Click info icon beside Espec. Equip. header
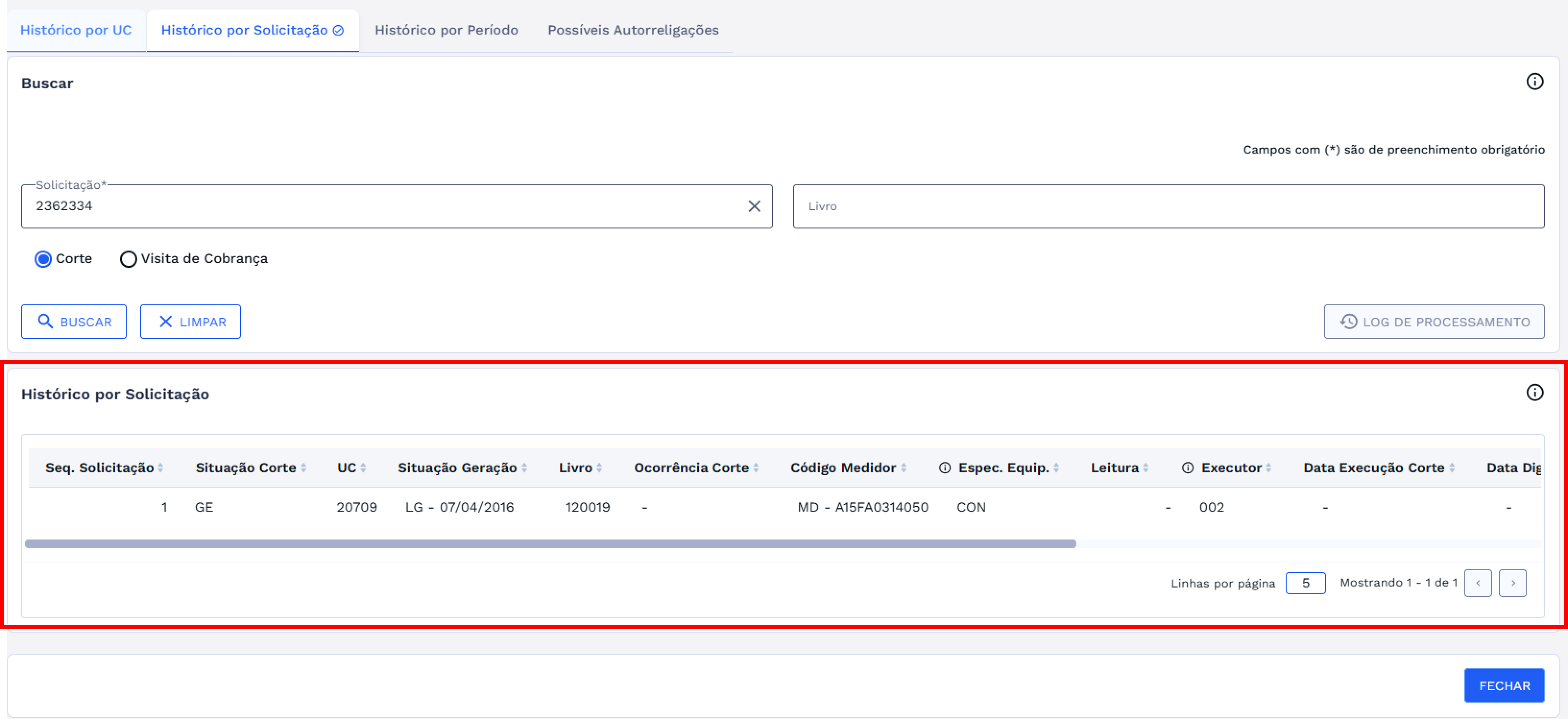The height and width of the screenshot is (719, 1568). [944, 468]
